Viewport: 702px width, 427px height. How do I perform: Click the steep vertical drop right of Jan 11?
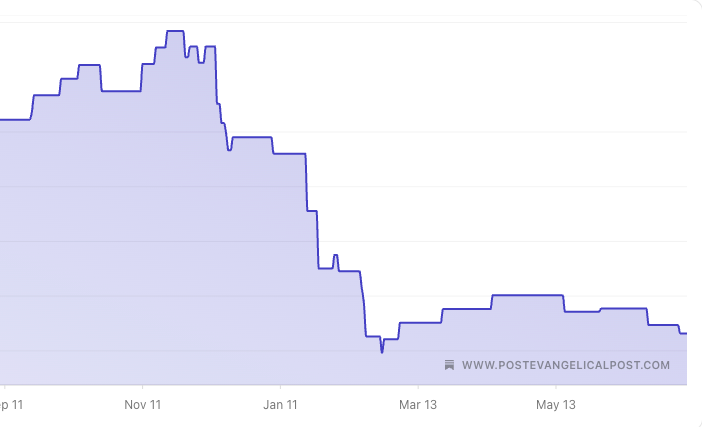coord(306,182)
